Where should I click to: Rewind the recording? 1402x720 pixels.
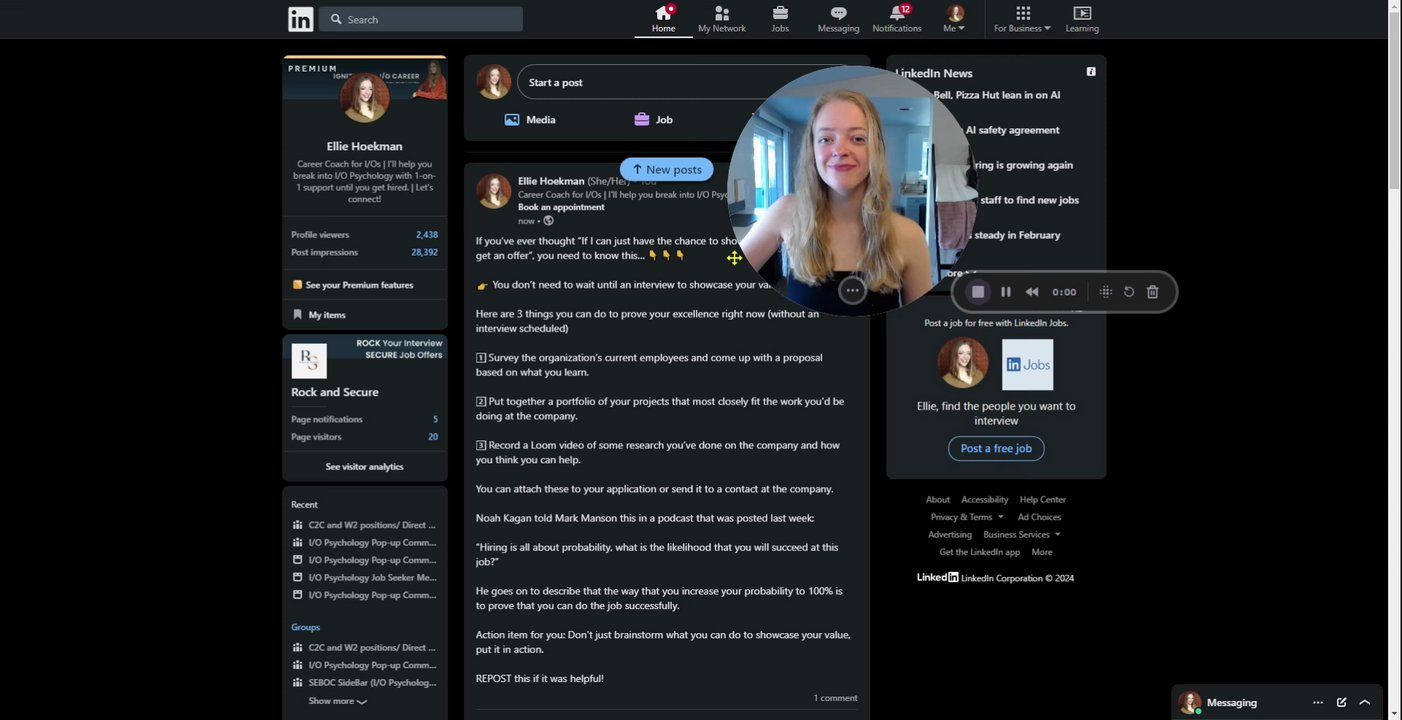click(1032, 292)
